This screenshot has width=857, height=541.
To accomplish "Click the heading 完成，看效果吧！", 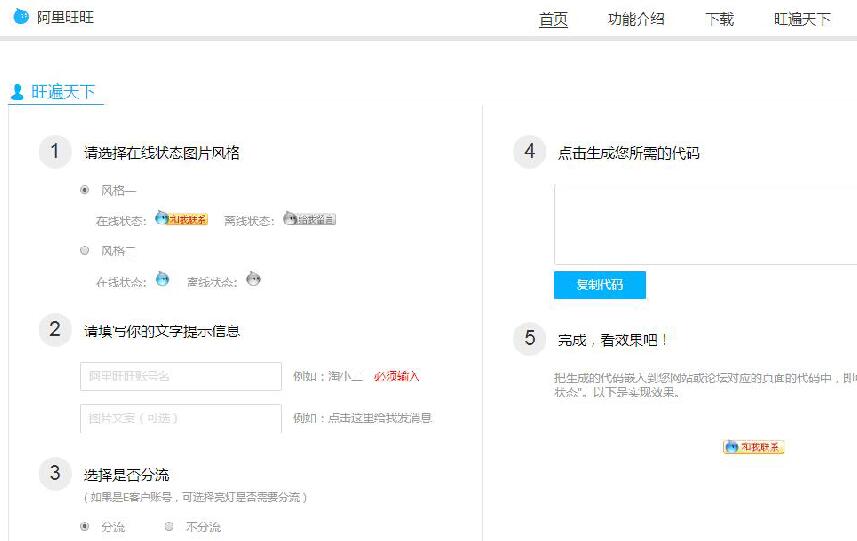I will click(612, 340).
